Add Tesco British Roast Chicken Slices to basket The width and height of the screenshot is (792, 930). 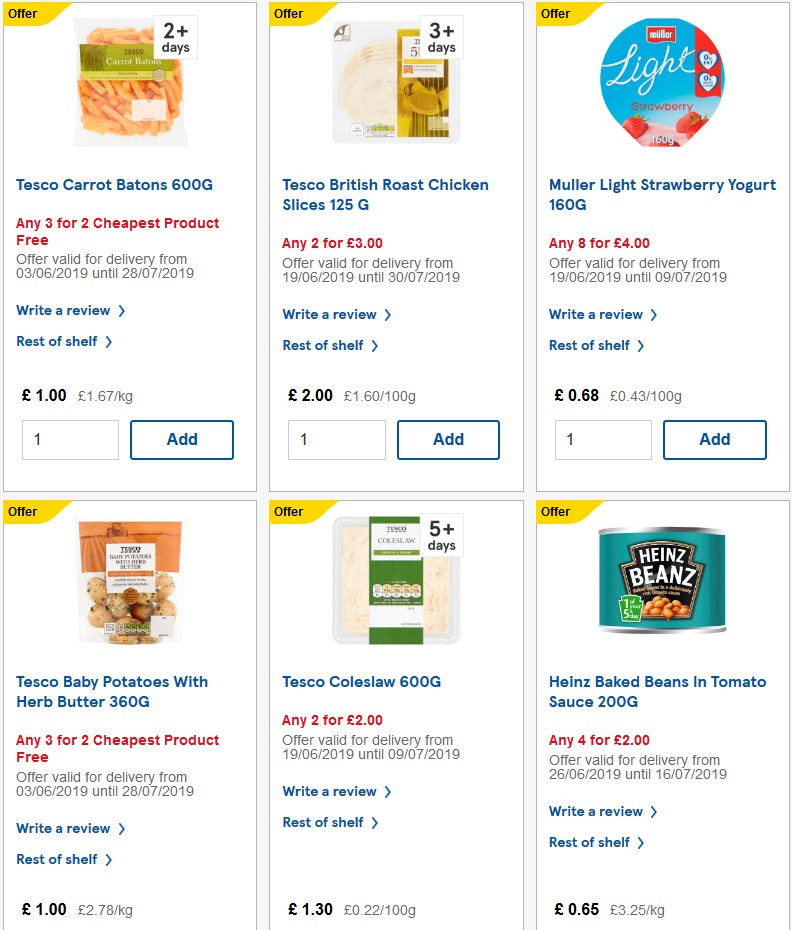click(448, 439)
